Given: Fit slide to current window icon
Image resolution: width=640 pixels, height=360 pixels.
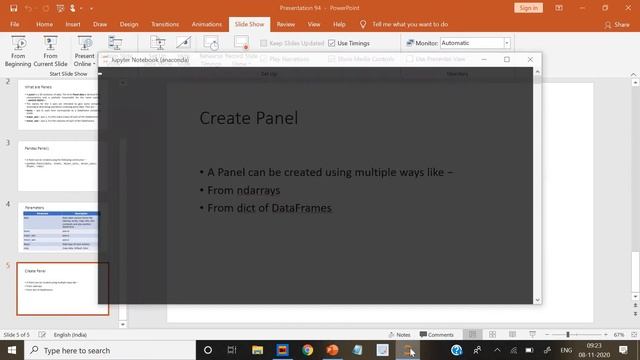Looking at the screenshot, I should point(634,335).
